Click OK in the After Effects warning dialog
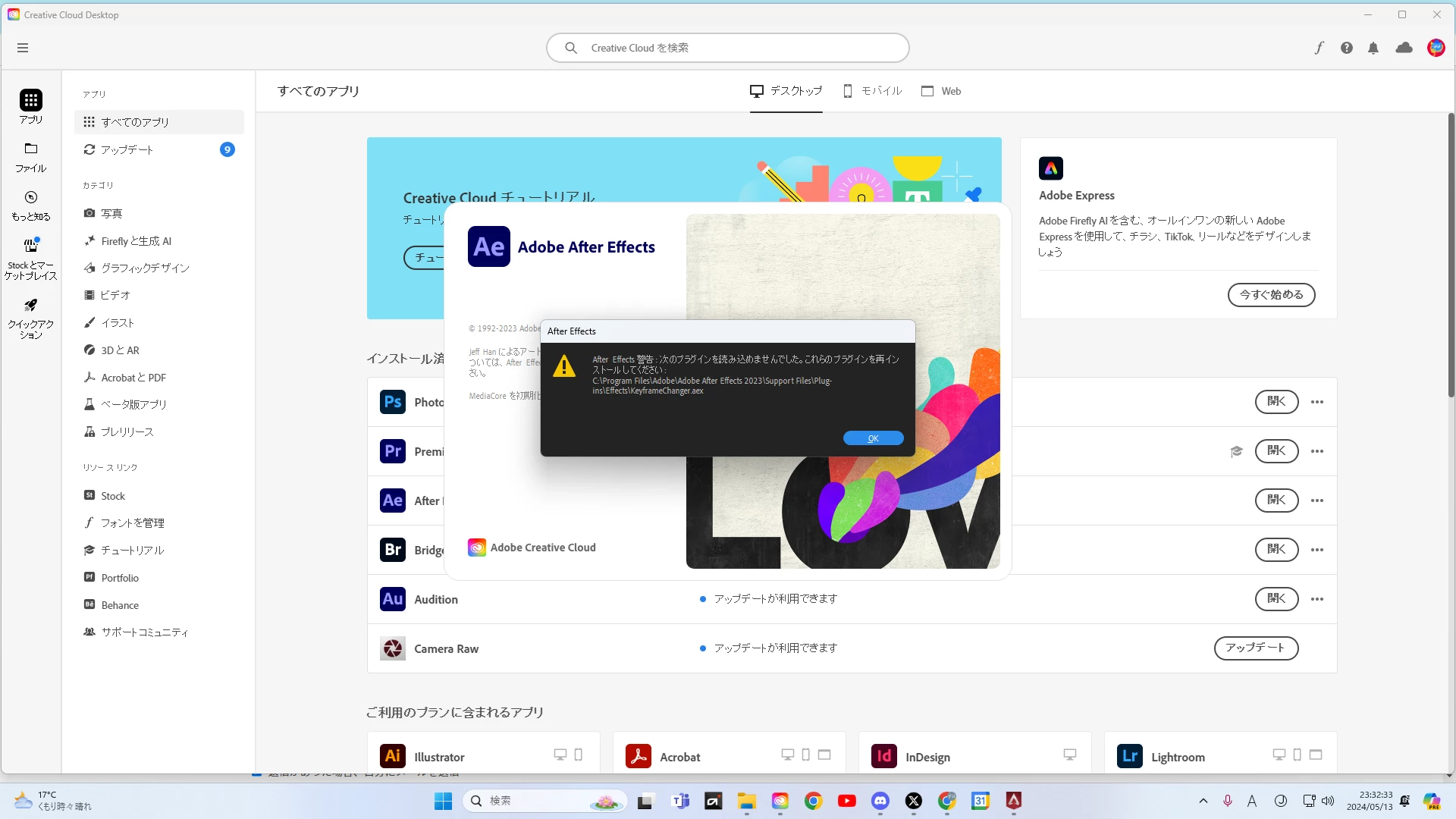This screenshot has width=1456, height=819. pos(873,438)
